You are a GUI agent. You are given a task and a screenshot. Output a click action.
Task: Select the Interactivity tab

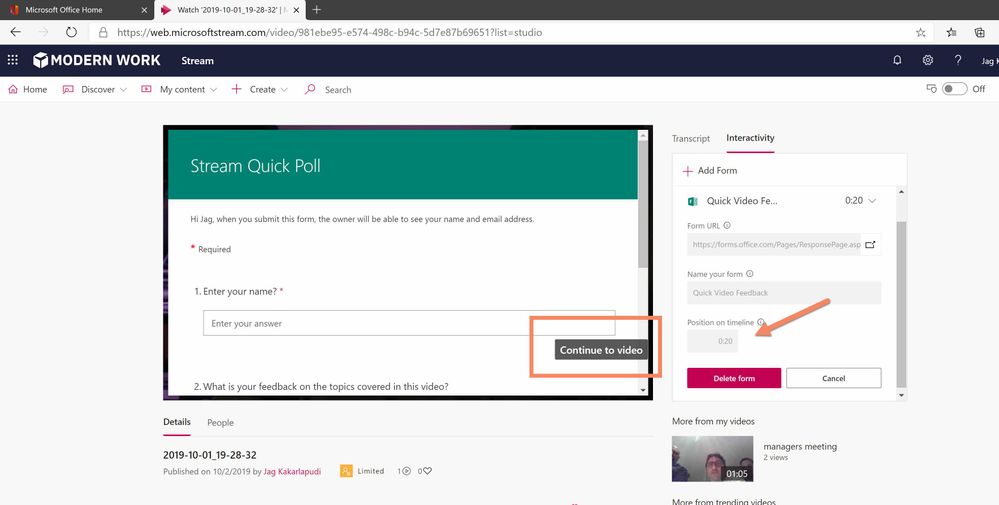[x=750, y=138]
